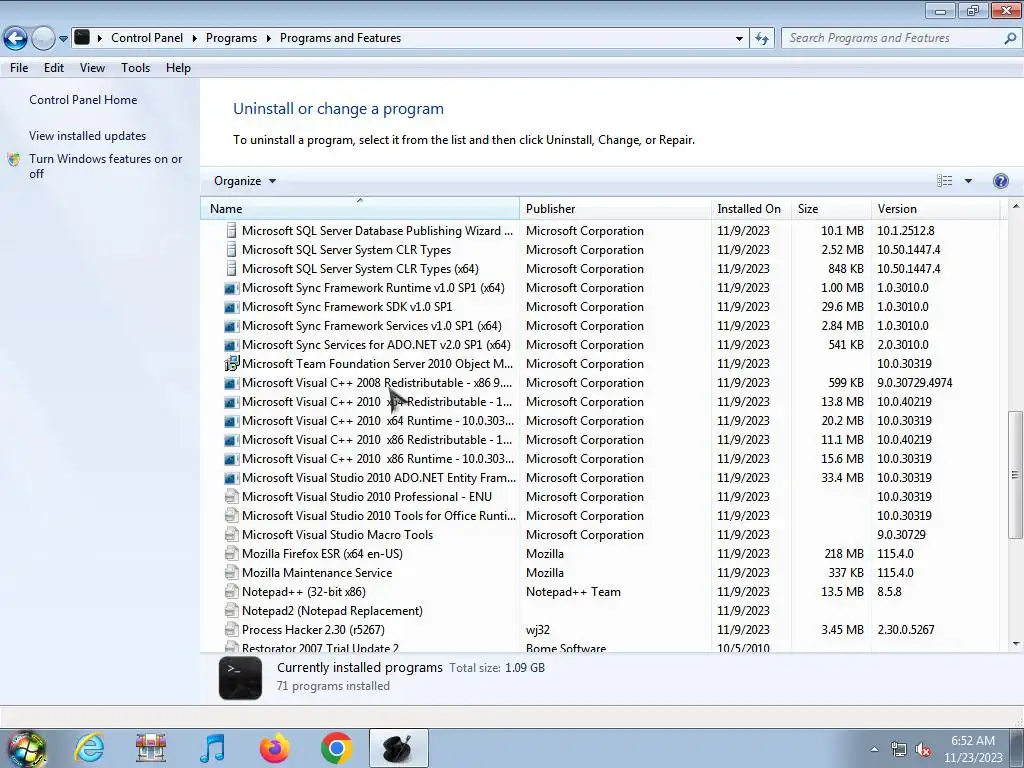Click the Search Programs and Features field
The image size is (1024, 768).
(x=901, y=38)
